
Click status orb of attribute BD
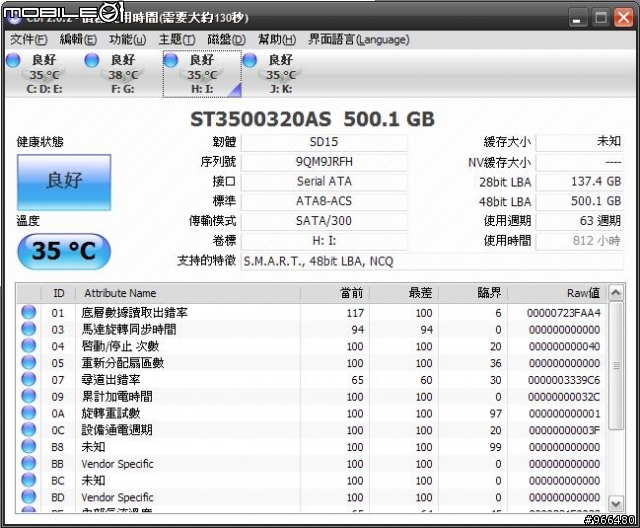[29, 497]
